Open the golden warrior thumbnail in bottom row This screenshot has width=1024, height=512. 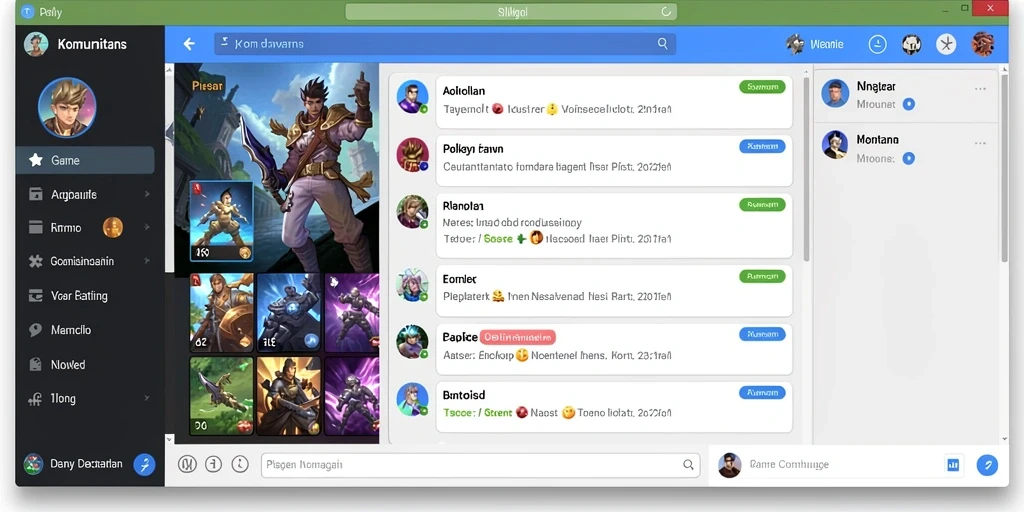tap(288, 396)
